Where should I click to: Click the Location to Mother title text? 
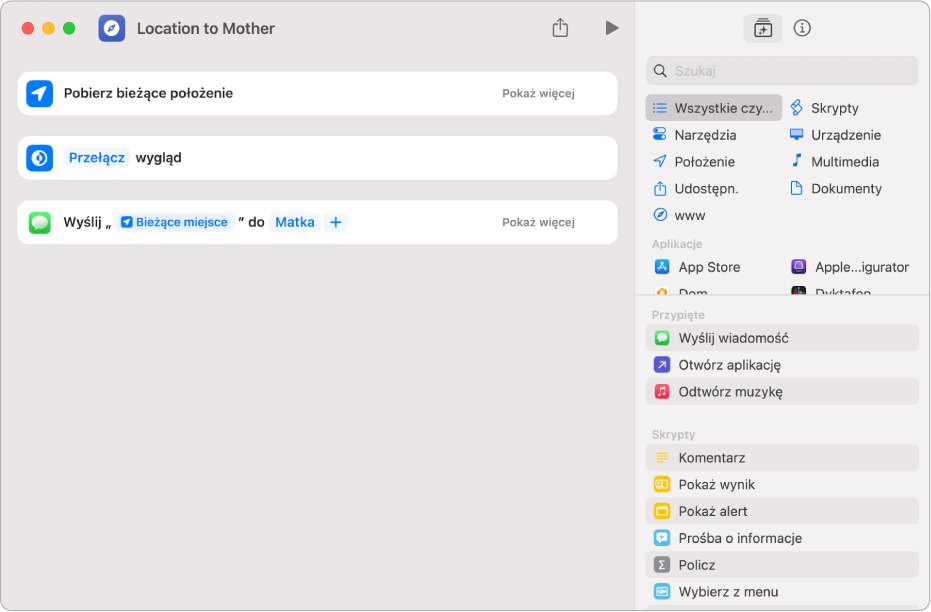pos(205,28)
